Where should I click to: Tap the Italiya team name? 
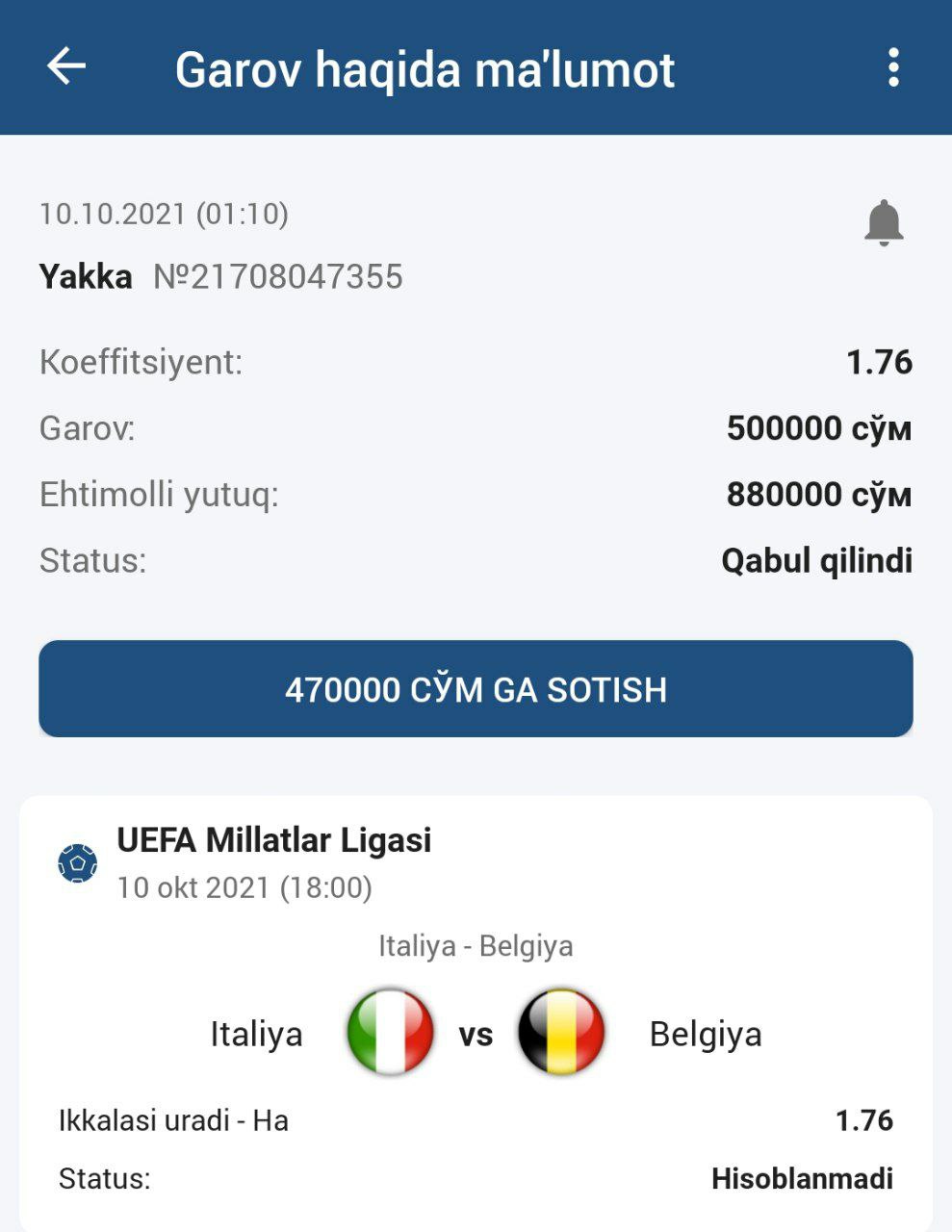tap(256, 1035)
